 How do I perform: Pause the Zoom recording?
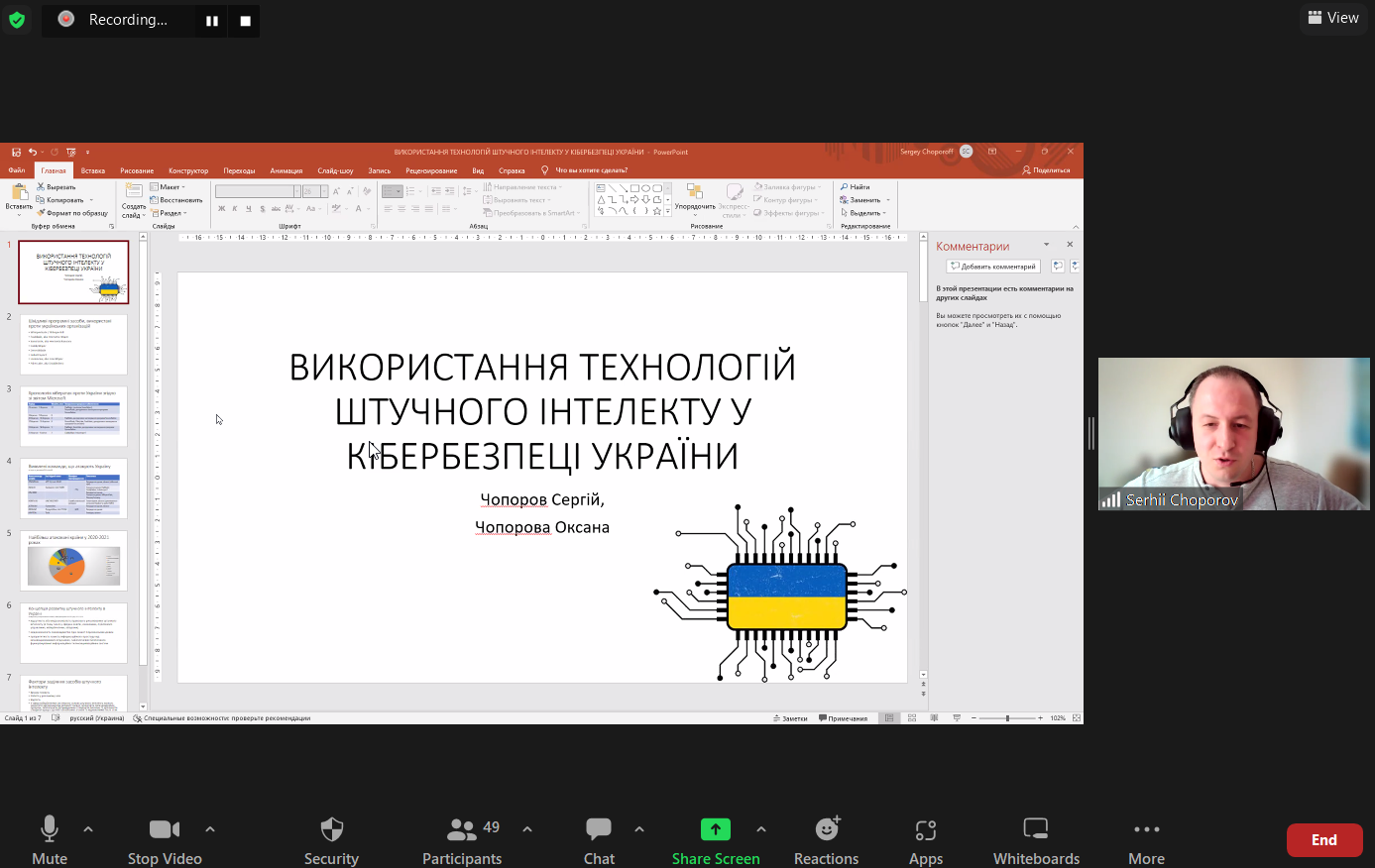212,21
